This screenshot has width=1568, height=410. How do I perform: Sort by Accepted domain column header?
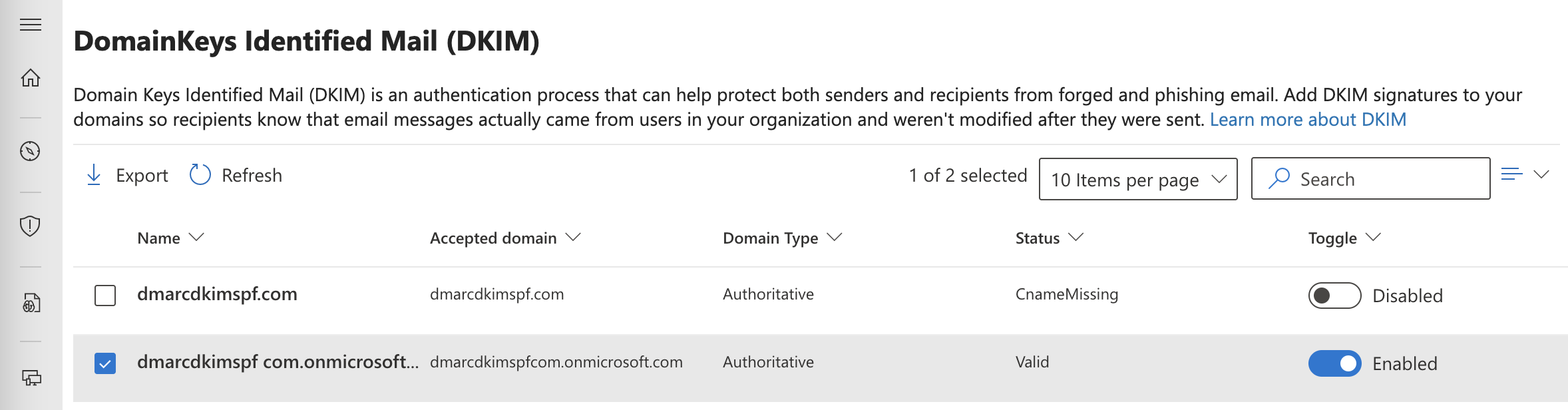pos(493,238)
